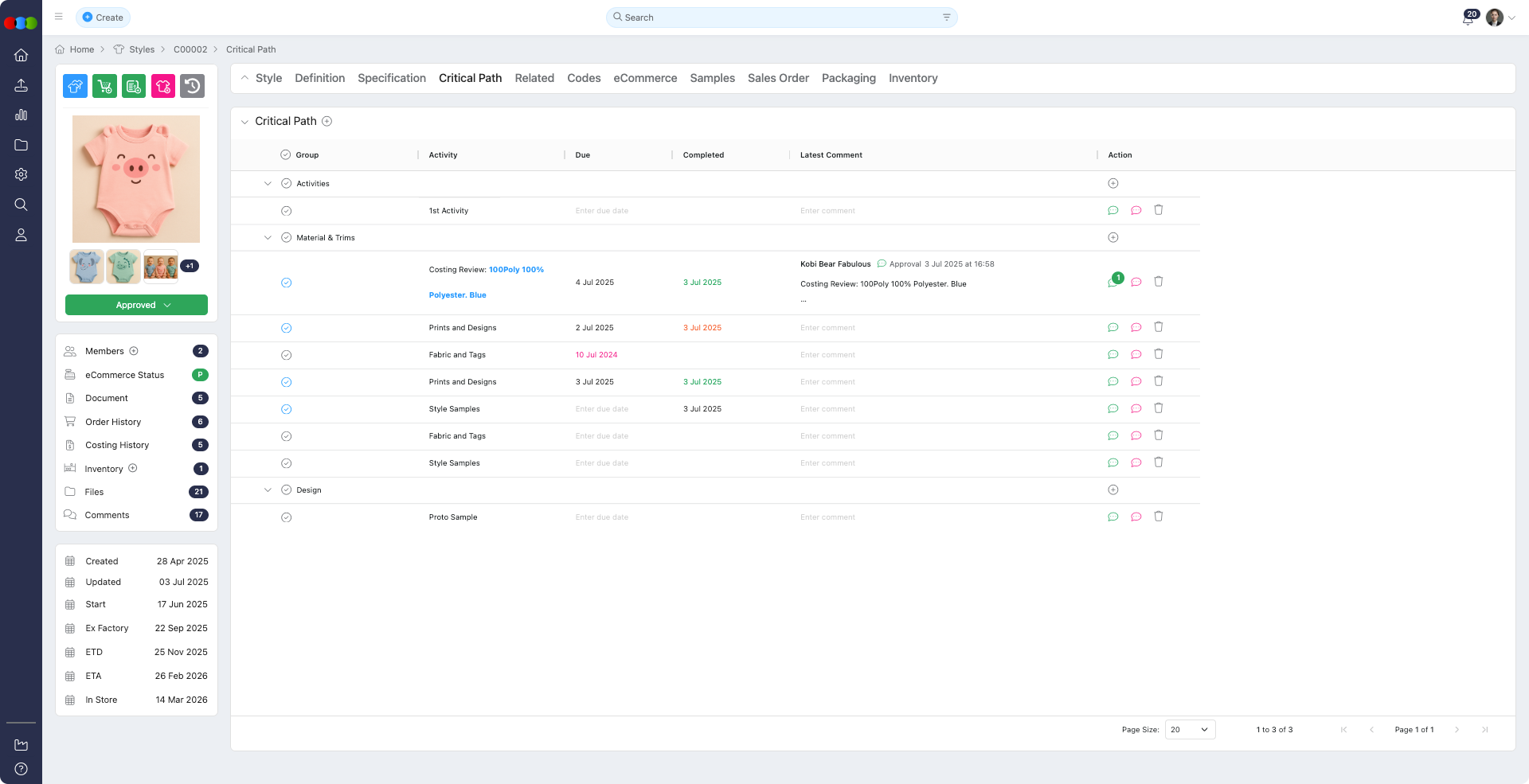
Task: Toggle the Group header select-all check
Action: 286,155
